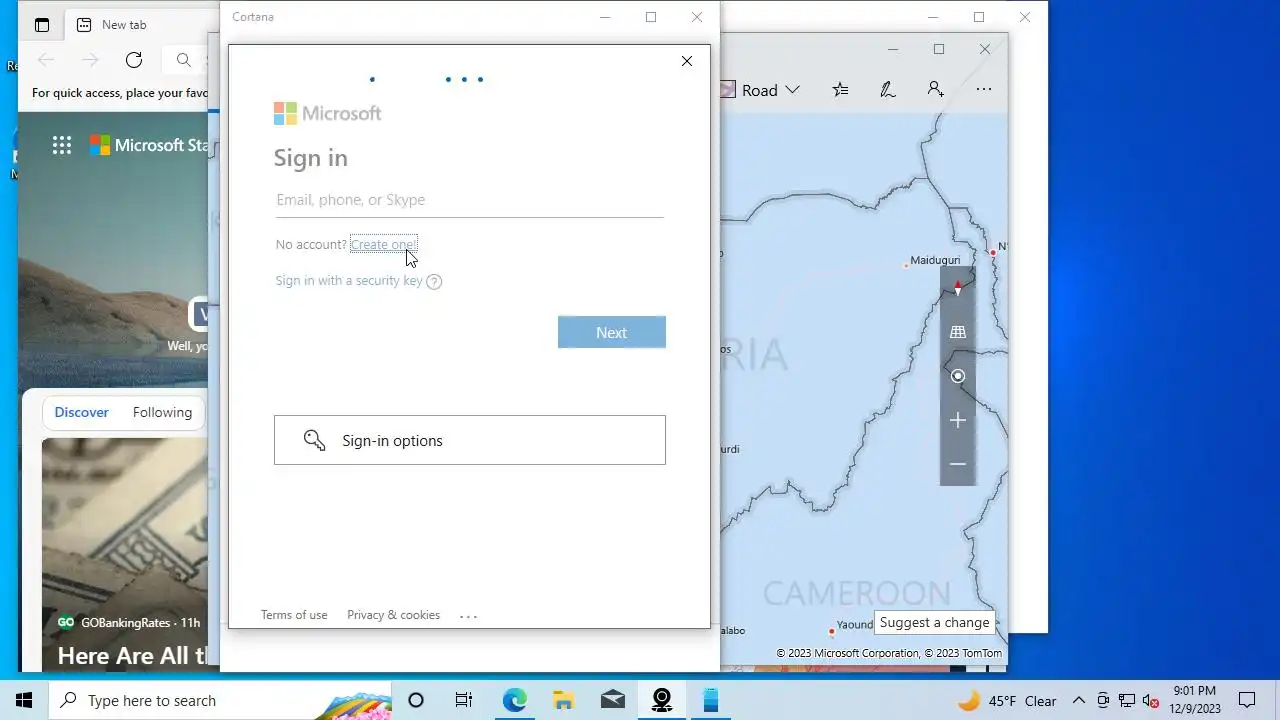Open the account icon in Maps

935,90
